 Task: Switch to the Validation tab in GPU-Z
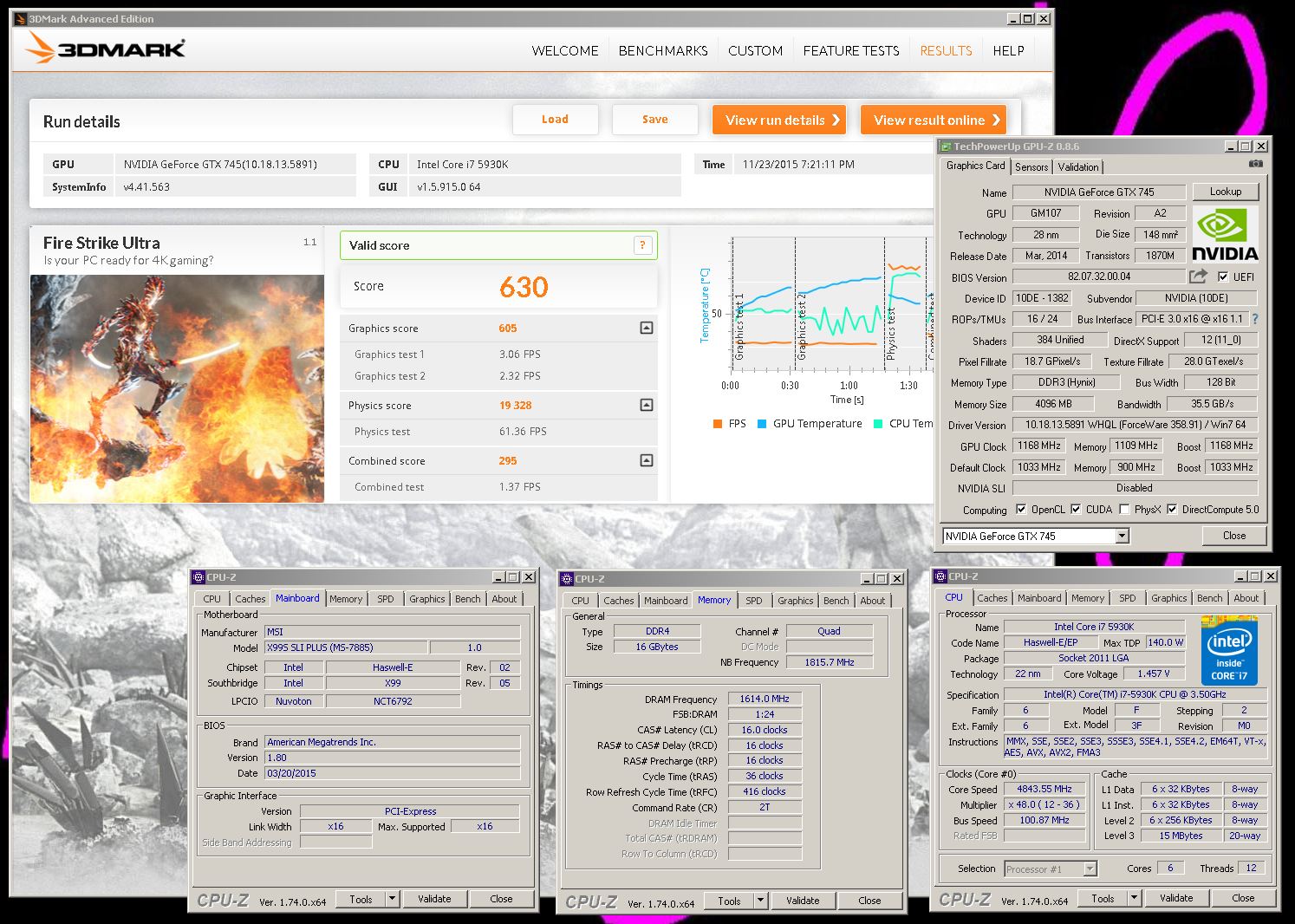click(x=1078, y=167)
